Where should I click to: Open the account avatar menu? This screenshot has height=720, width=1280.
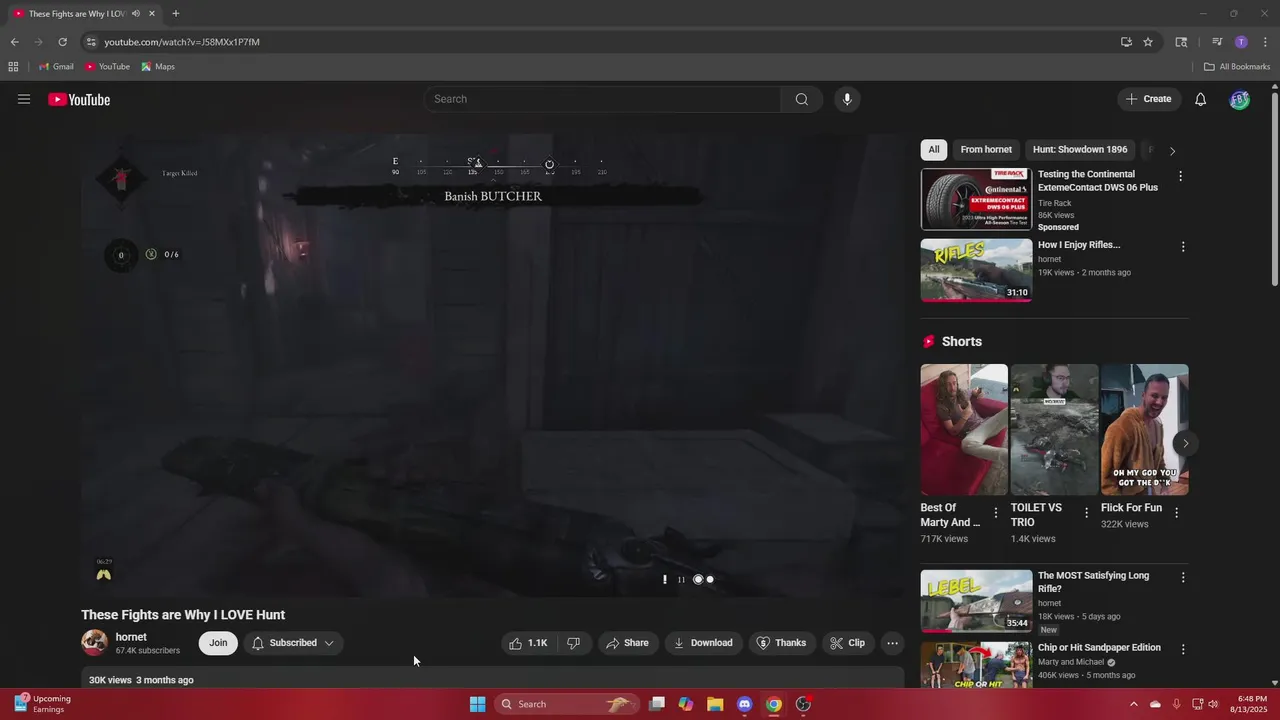point(1239,99)
